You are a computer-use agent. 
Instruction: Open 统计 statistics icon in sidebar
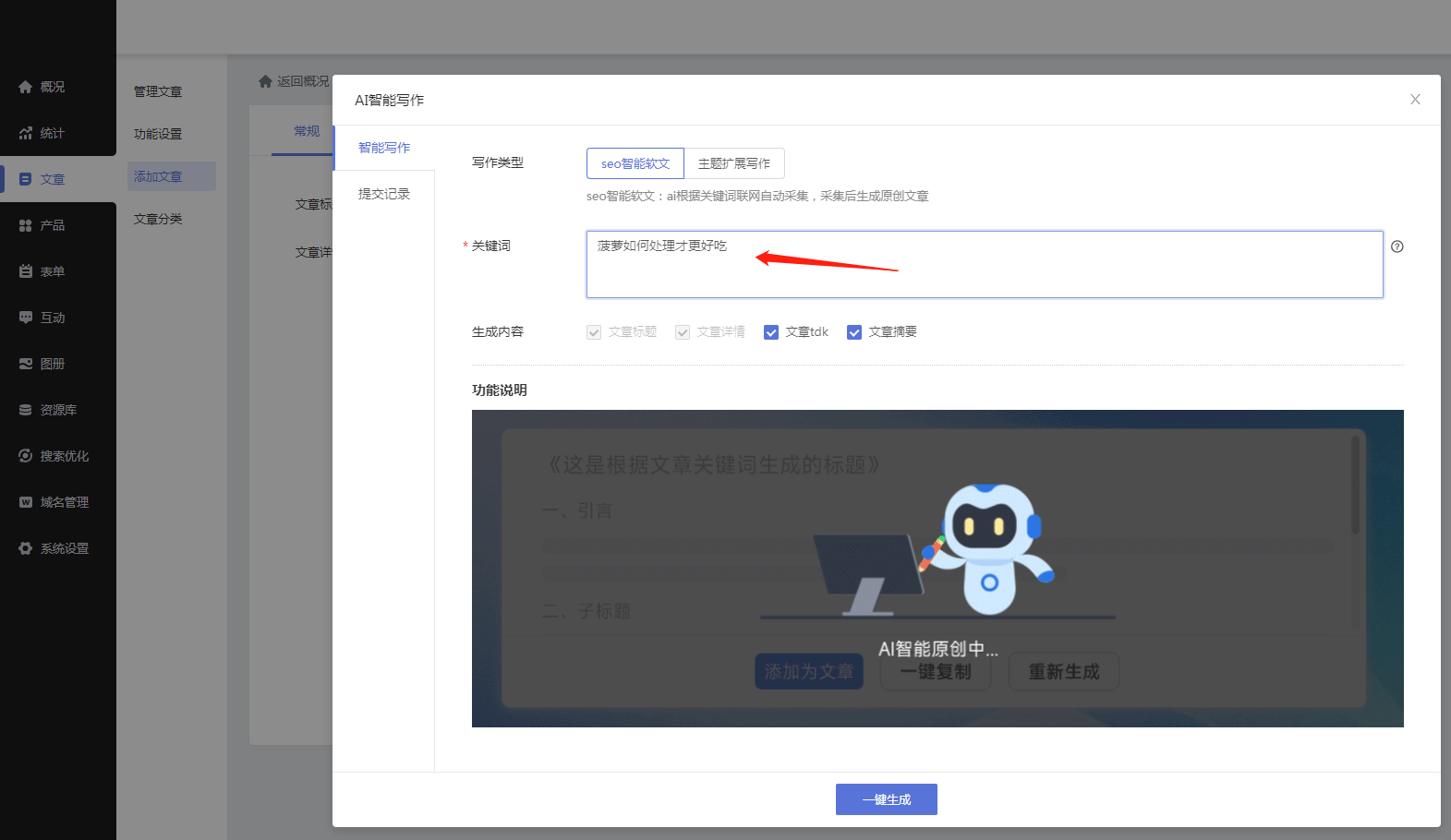(26, 133)
